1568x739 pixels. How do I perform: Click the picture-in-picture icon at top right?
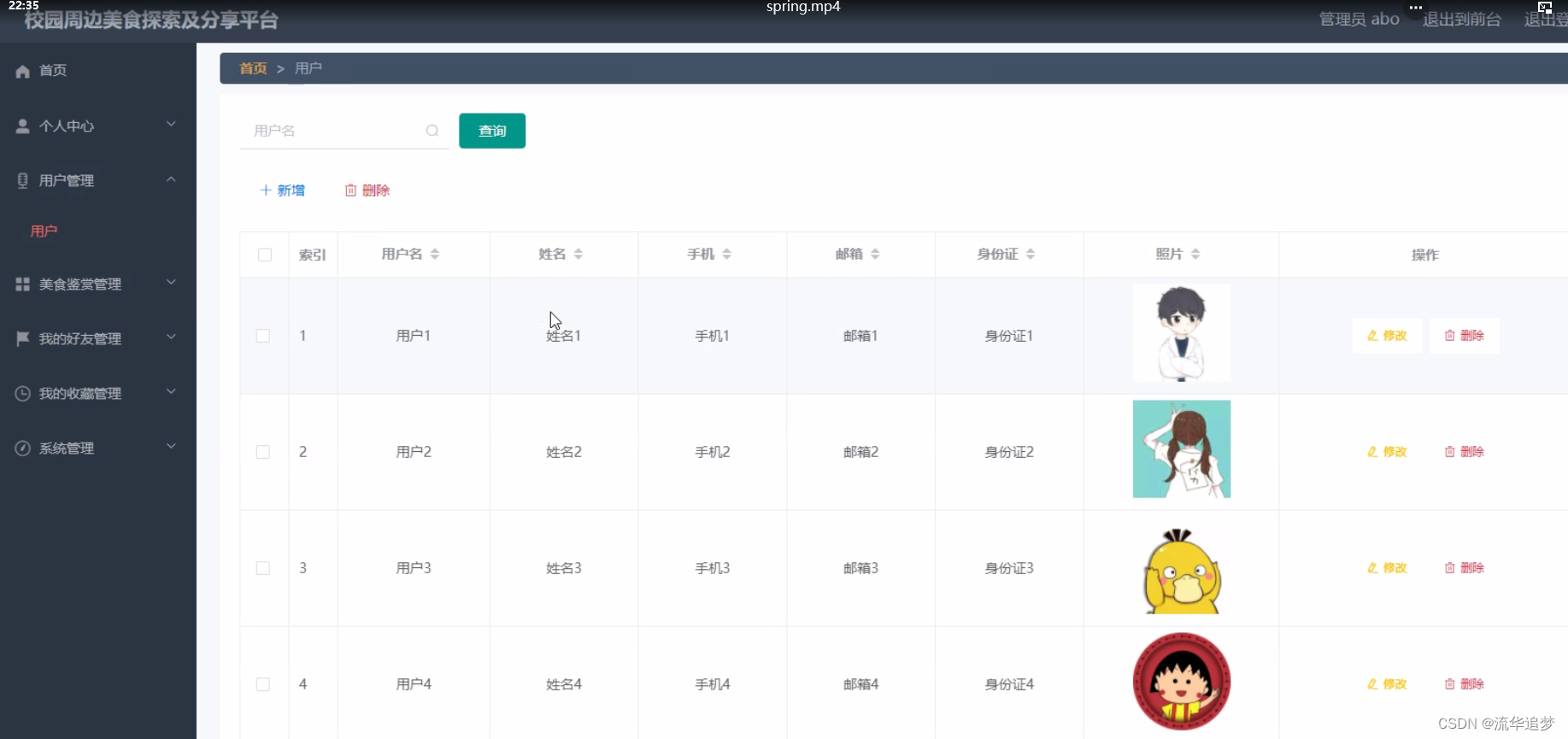coord(1545,7)
